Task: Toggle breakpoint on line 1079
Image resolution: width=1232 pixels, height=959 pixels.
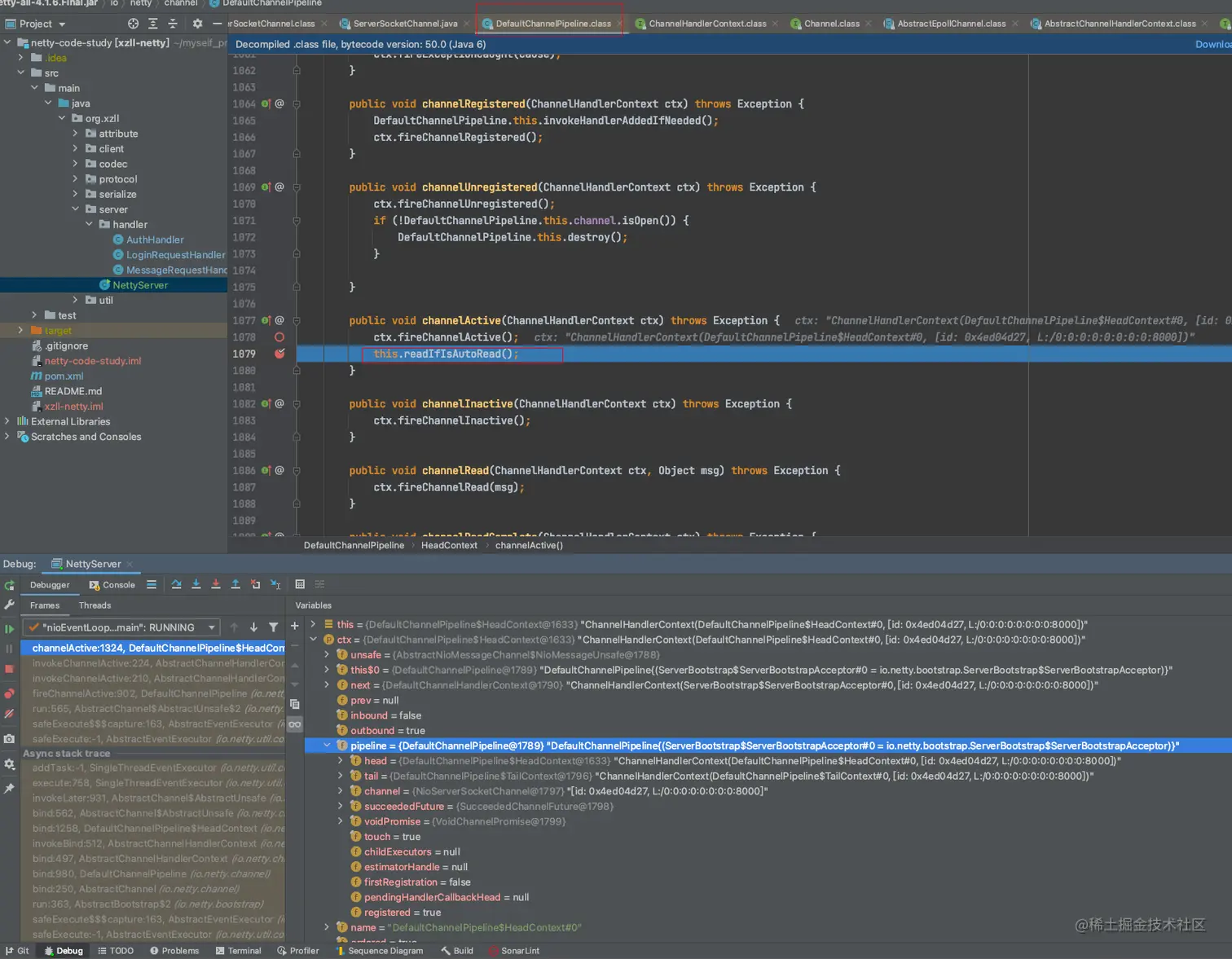Action: [279, 354]
